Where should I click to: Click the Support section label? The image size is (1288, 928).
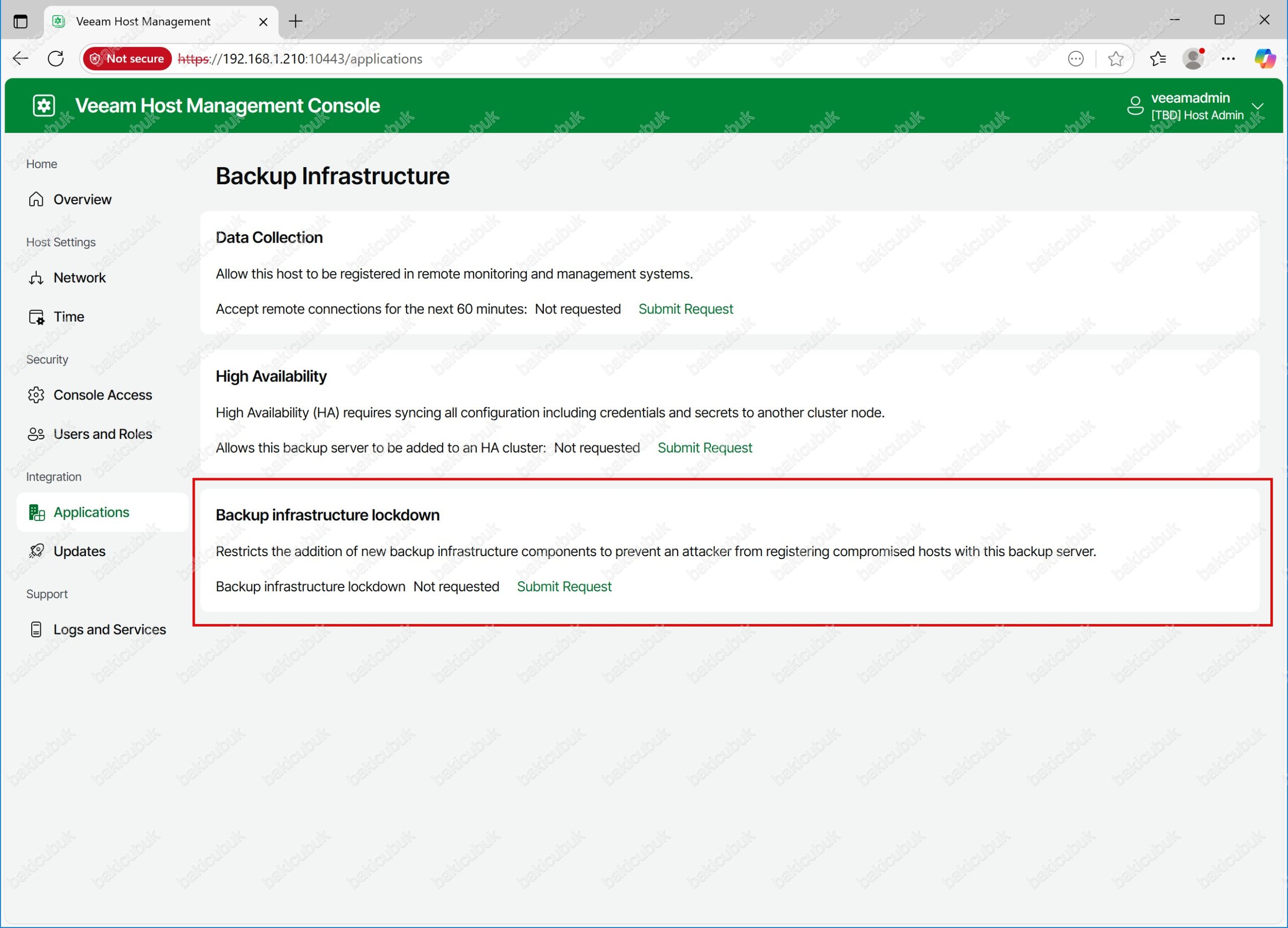[x=47, y=593]
